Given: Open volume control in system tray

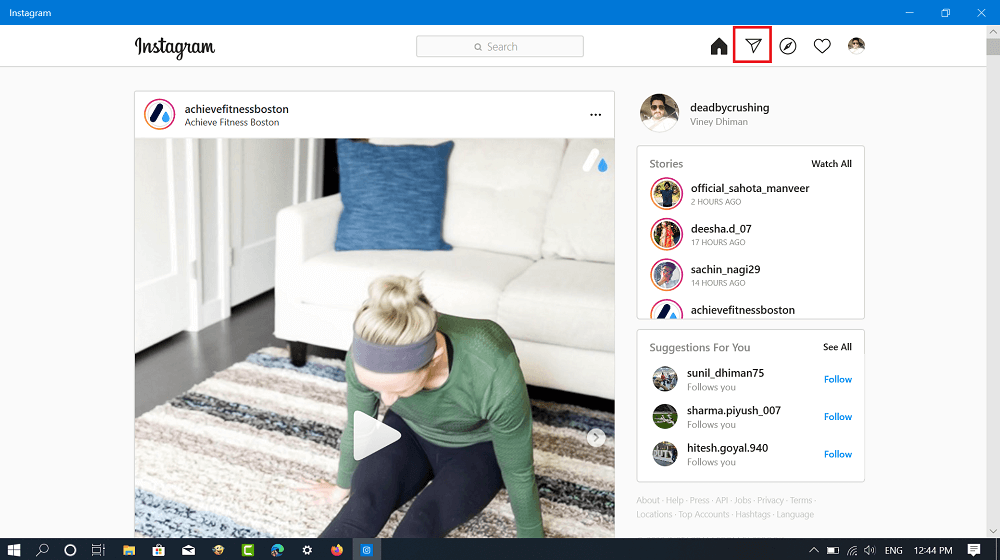Looking at the screenshot, I should (870, 550).
